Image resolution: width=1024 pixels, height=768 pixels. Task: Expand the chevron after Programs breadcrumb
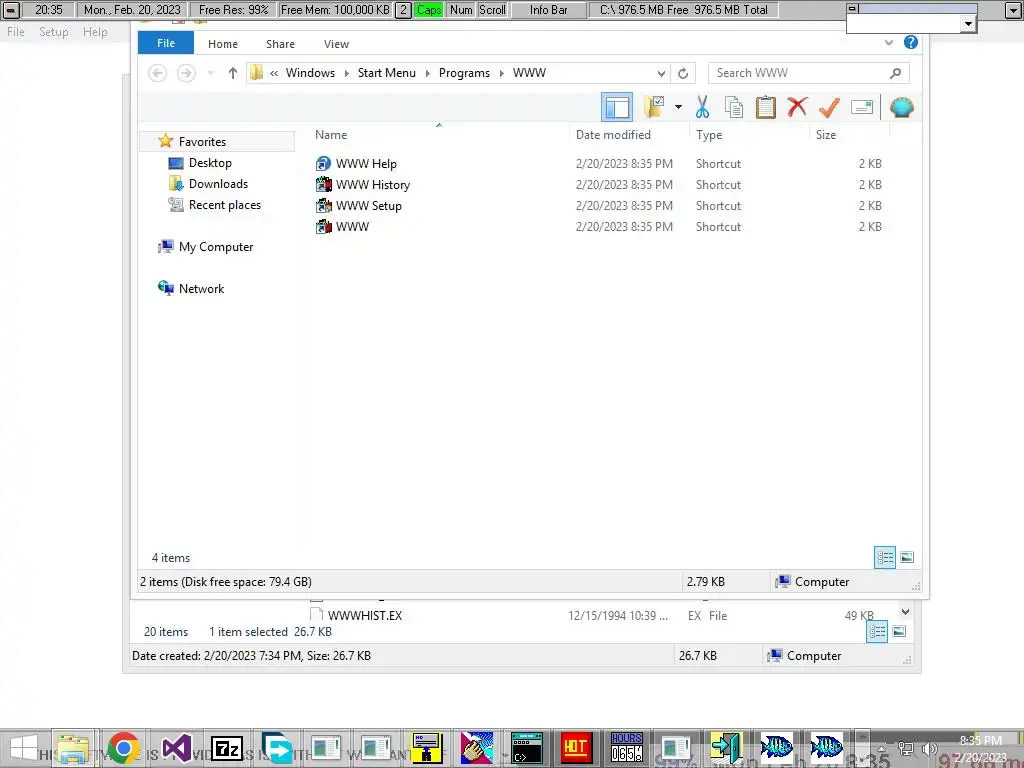(502, 73)
